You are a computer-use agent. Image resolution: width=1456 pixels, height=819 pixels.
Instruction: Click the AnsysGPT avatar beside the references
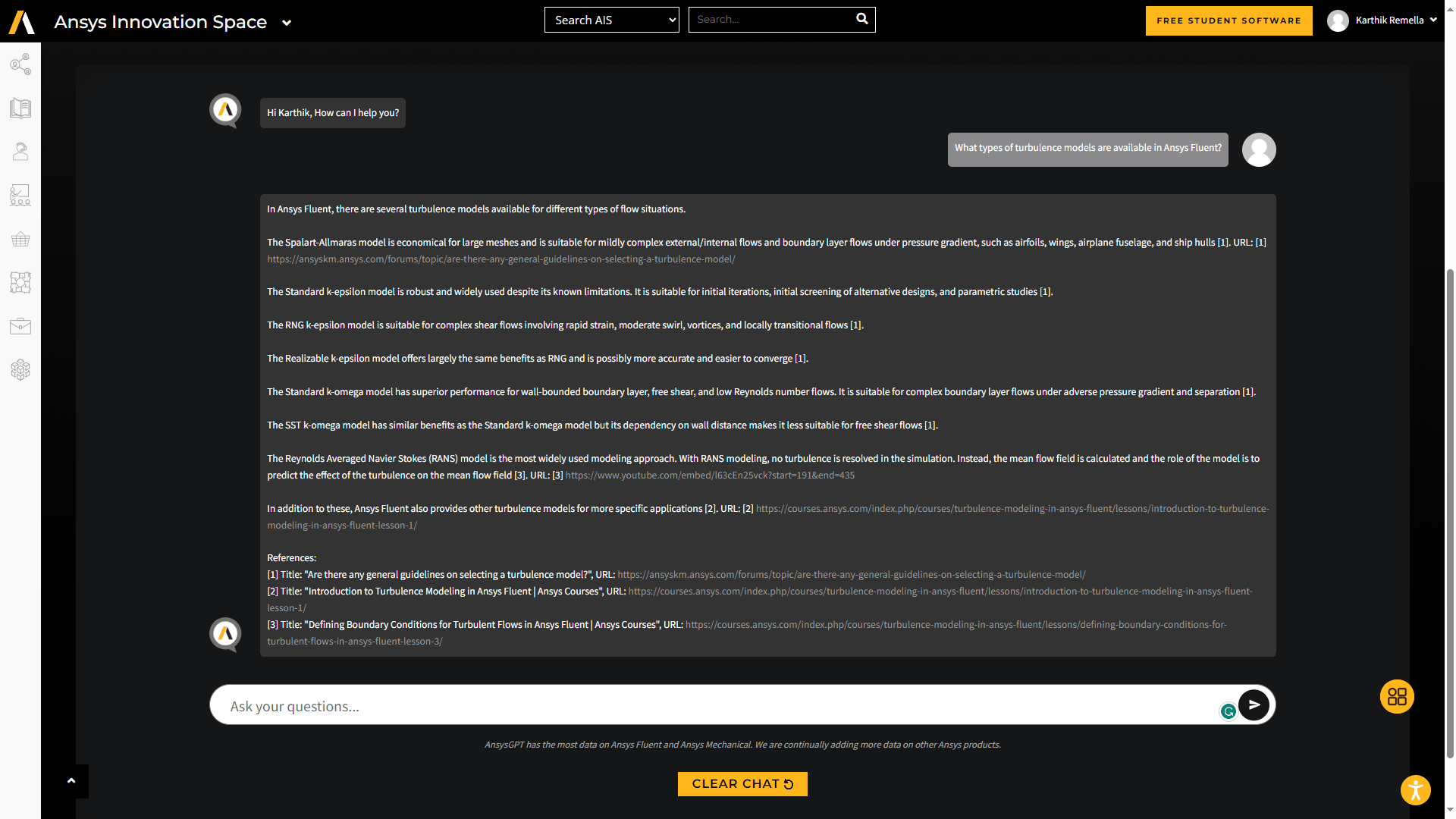225,635
